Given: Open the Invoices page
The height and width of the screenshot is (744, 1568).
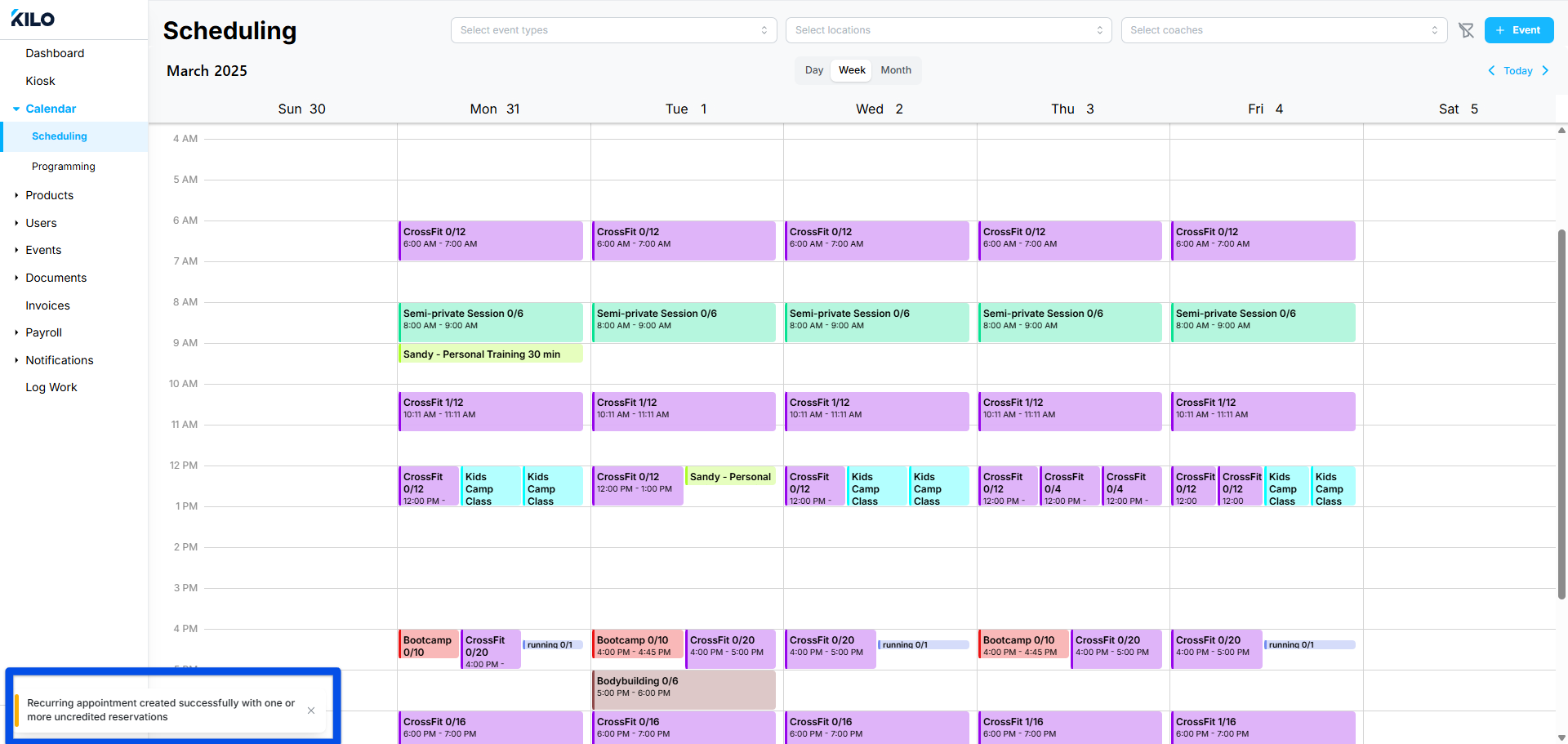Looking at the screenshot, I should pos(47,305).
